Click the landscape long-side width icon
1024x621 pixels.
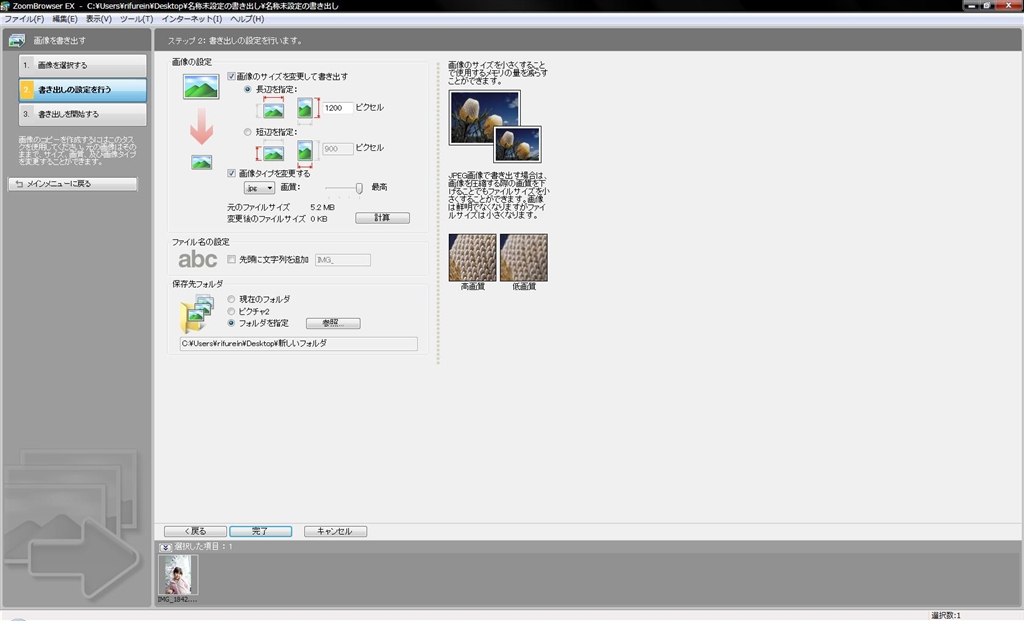273,110
